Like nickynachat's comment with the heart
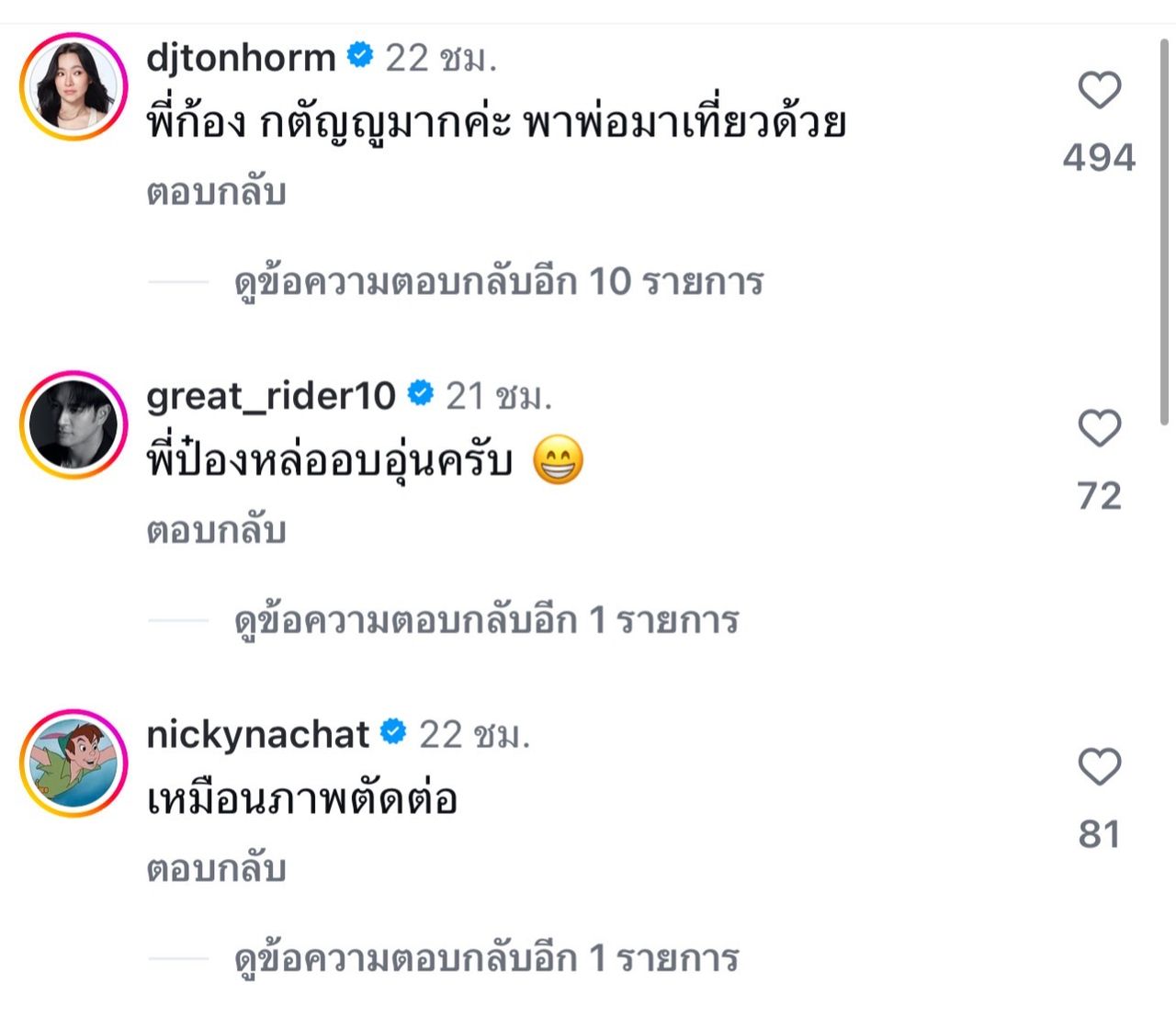Screen dimensions: 1176x1029 point(1099,767)
